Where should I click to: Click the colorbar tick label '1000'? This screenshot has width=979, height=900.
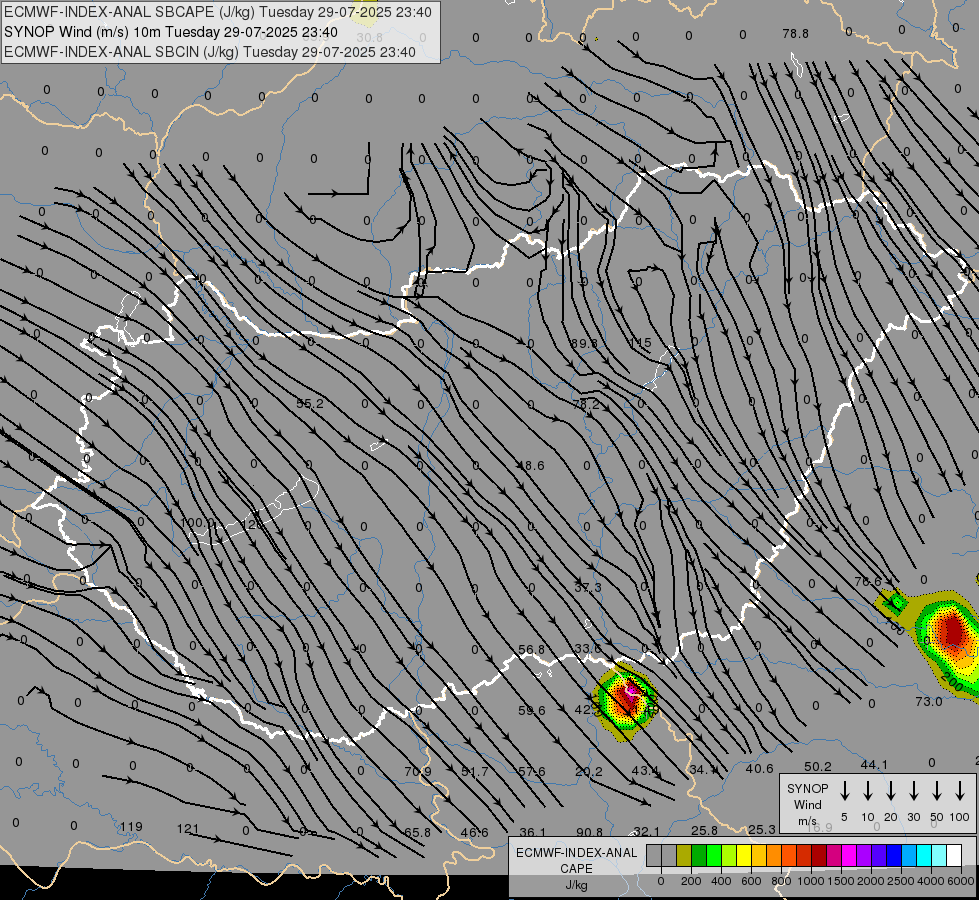click(x=811, y=881)
